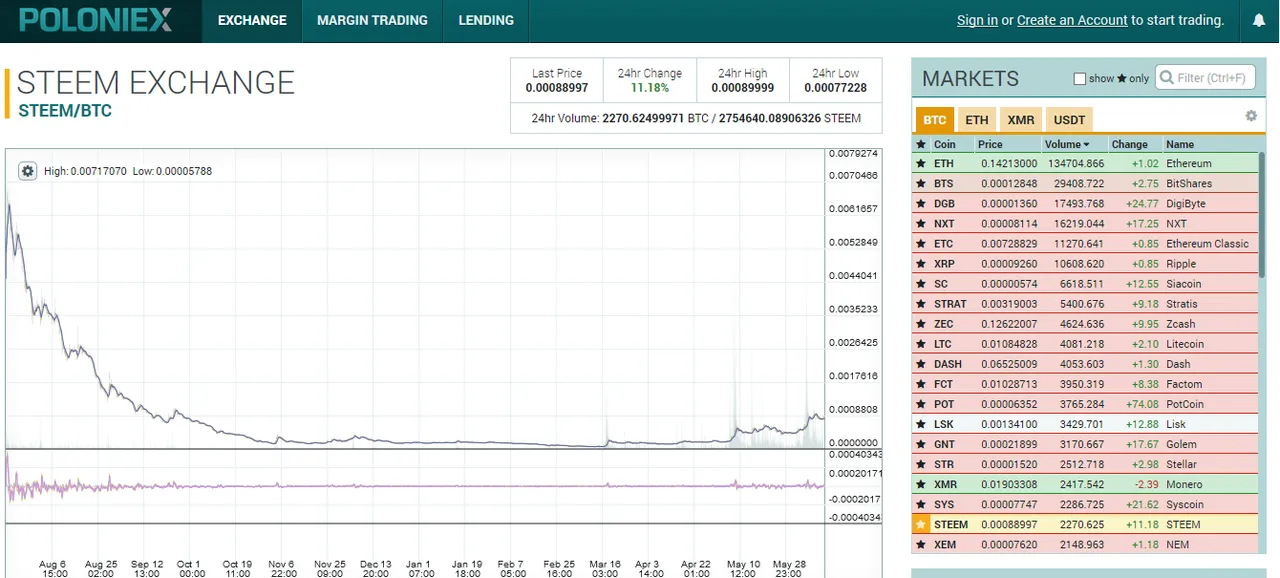Toggle the star for SYS market
Image resolution: width=1280 pixels, height=578 pixels.
(x=921, y=504)
